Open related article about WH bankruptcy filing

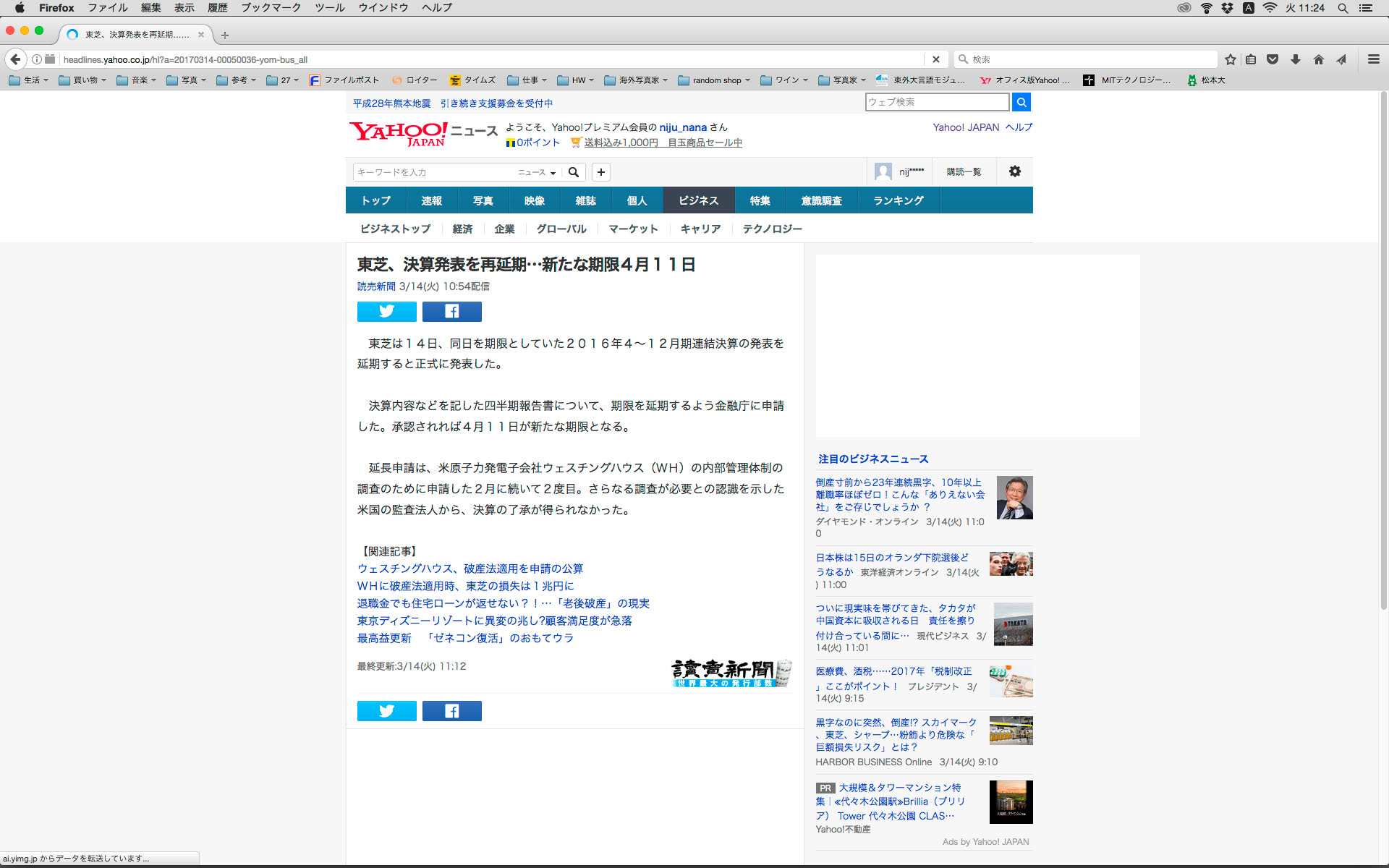coord(470,569)
